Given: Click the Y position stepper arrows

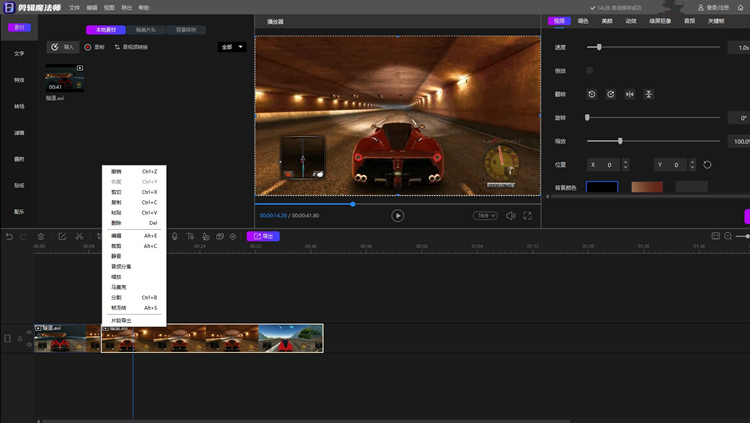Looking at the screenshot, I should point(692,165).
